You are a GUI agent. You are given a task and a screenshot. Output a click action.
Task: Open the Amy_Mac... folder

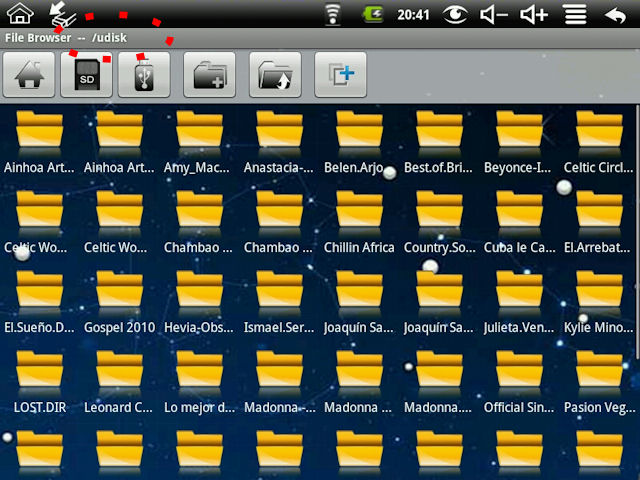point(200,142)
